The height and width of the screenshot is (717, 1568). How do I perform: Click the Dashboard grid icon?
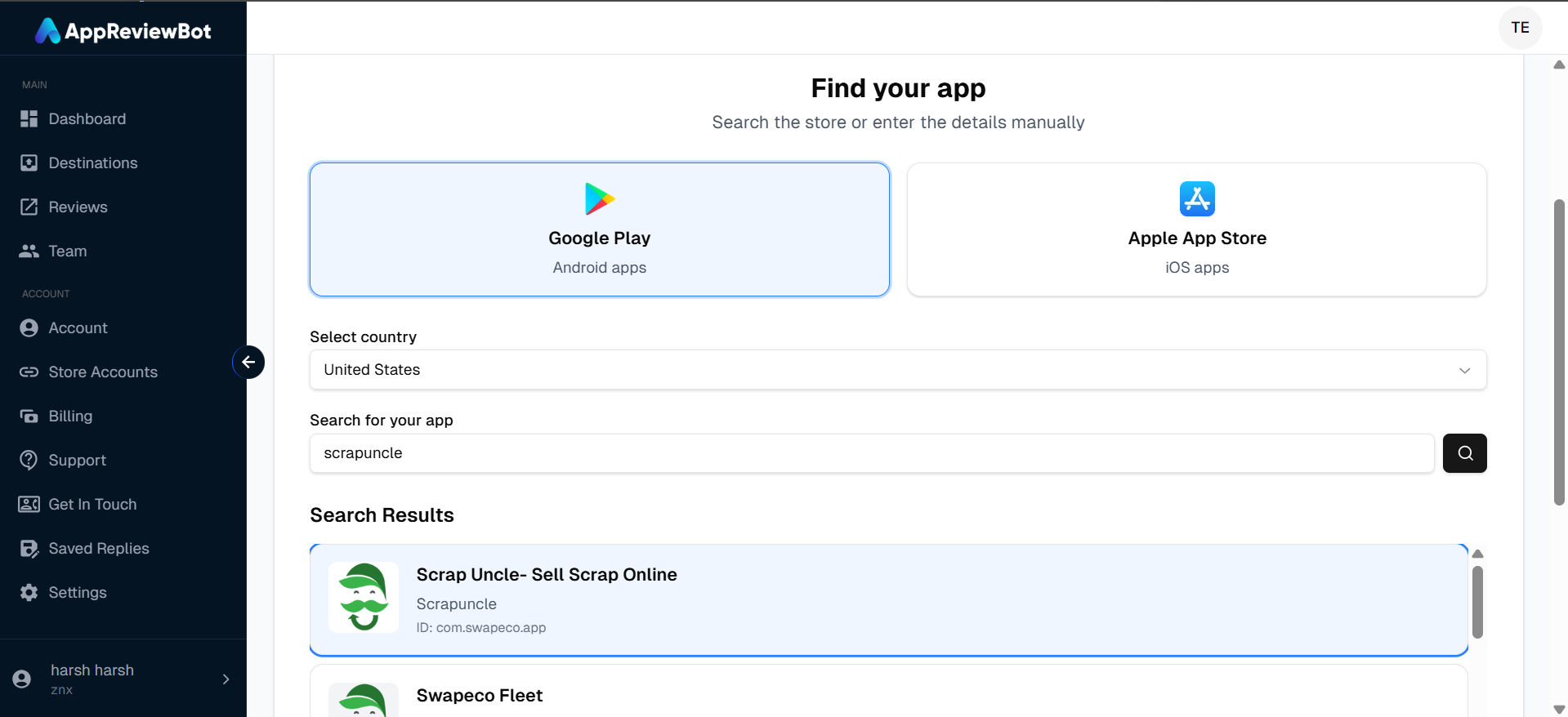click(29, 119)
